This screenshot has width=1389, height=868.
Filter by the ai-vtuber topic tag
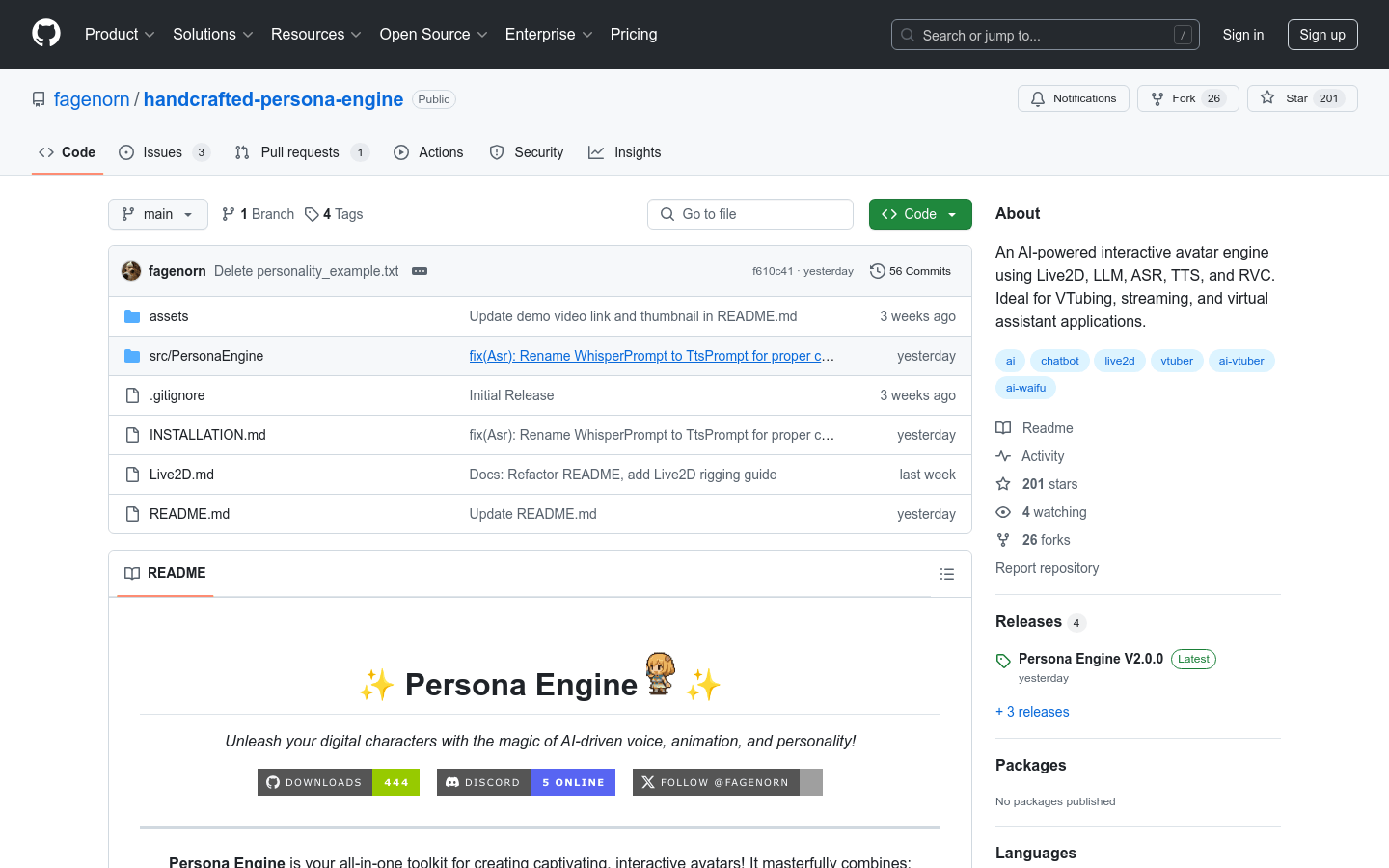pos(1241,361)
